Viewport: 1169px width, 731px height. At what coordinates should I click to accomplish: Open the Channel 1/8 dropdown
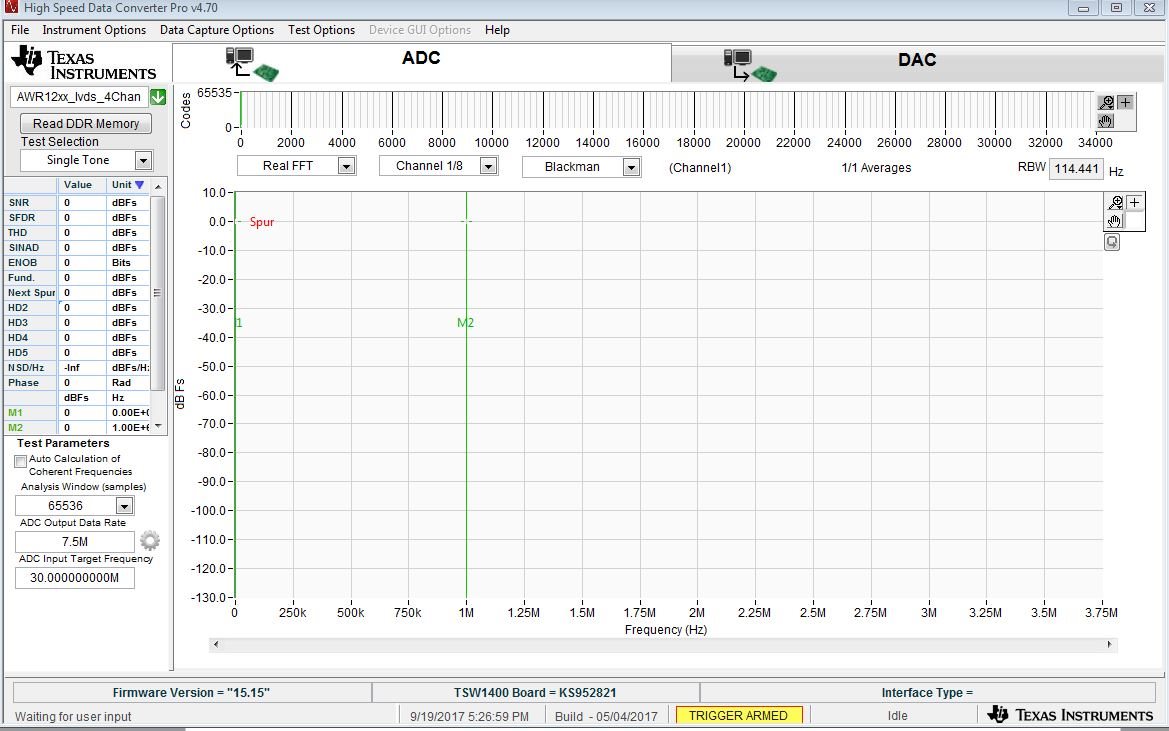point(488,166)
